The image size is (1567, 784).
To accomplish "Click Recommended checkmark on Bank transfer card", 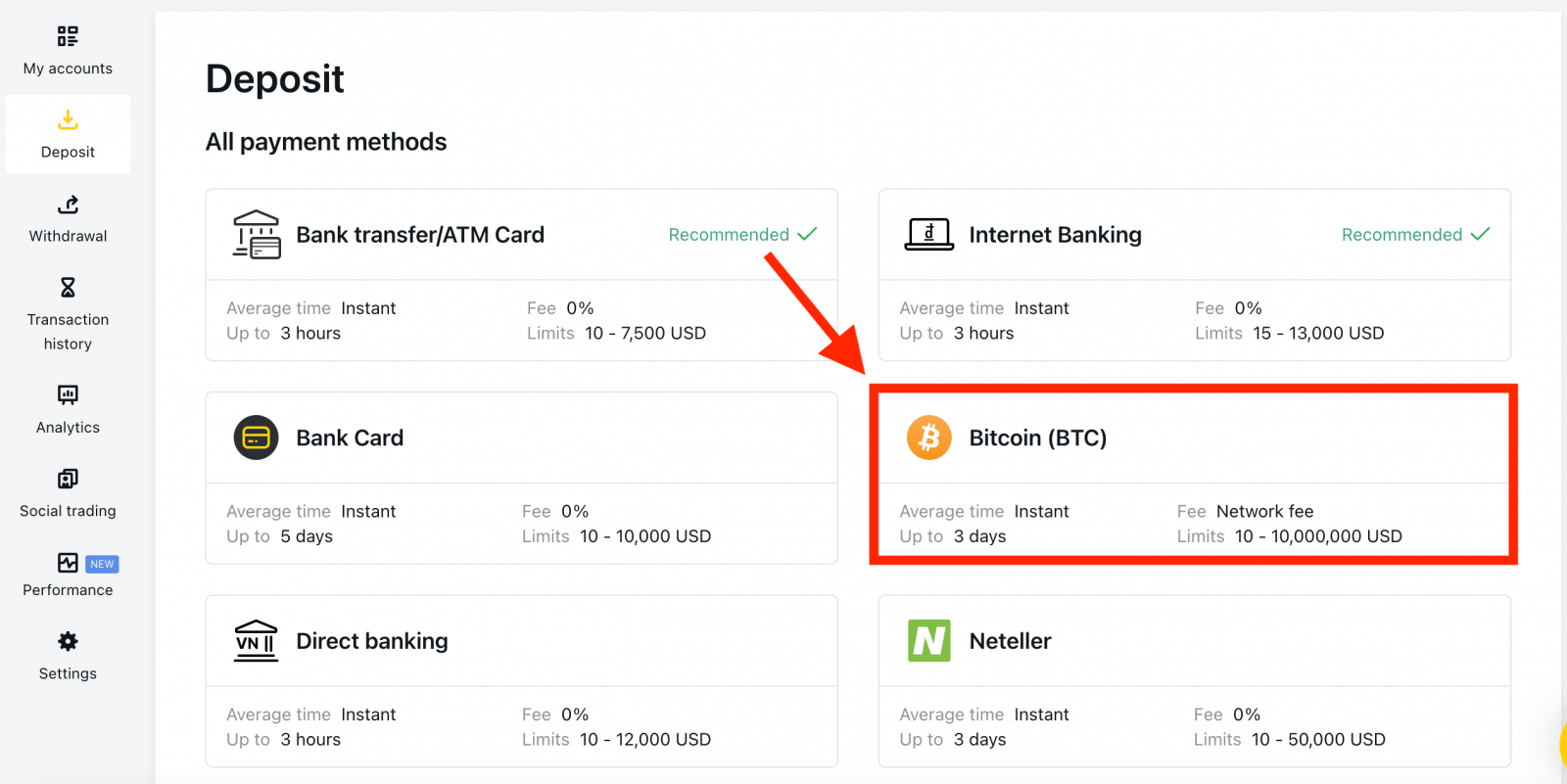I will (807, 234).
